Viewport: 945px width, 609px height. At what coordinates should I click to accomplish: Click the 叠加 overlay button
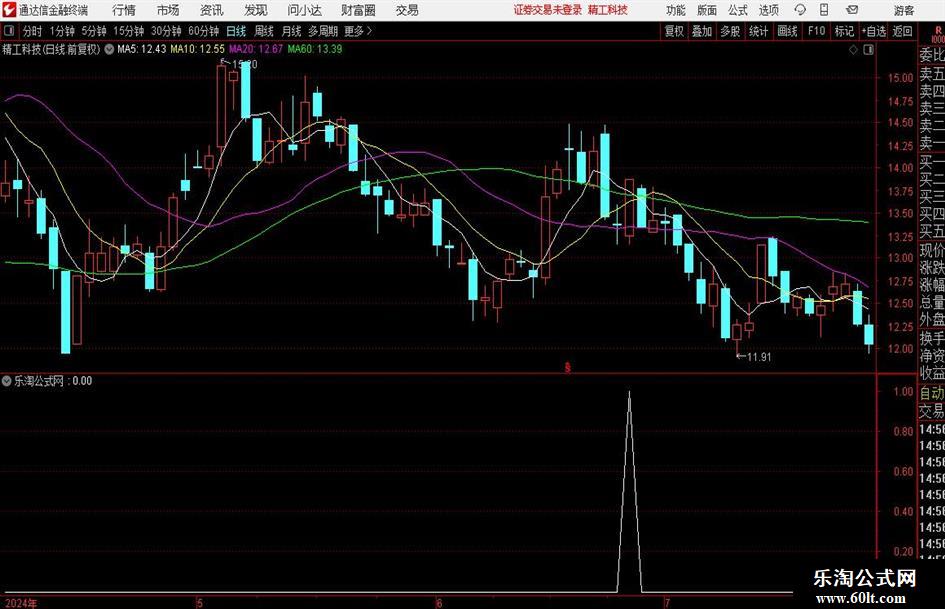point(702,31)
